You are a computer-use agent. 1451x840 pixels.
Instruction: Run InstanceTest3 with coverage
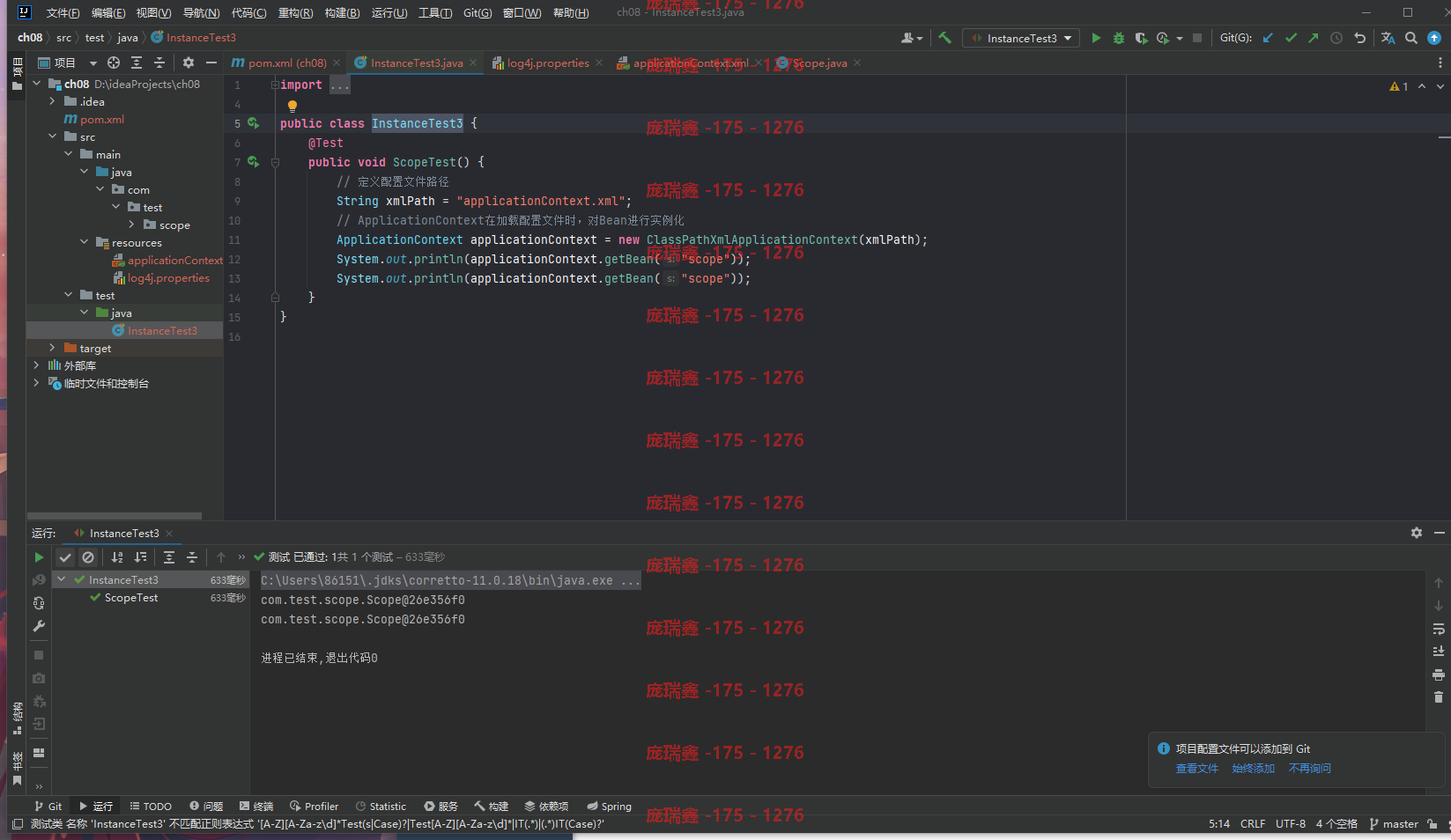(x=1141, y=38)
